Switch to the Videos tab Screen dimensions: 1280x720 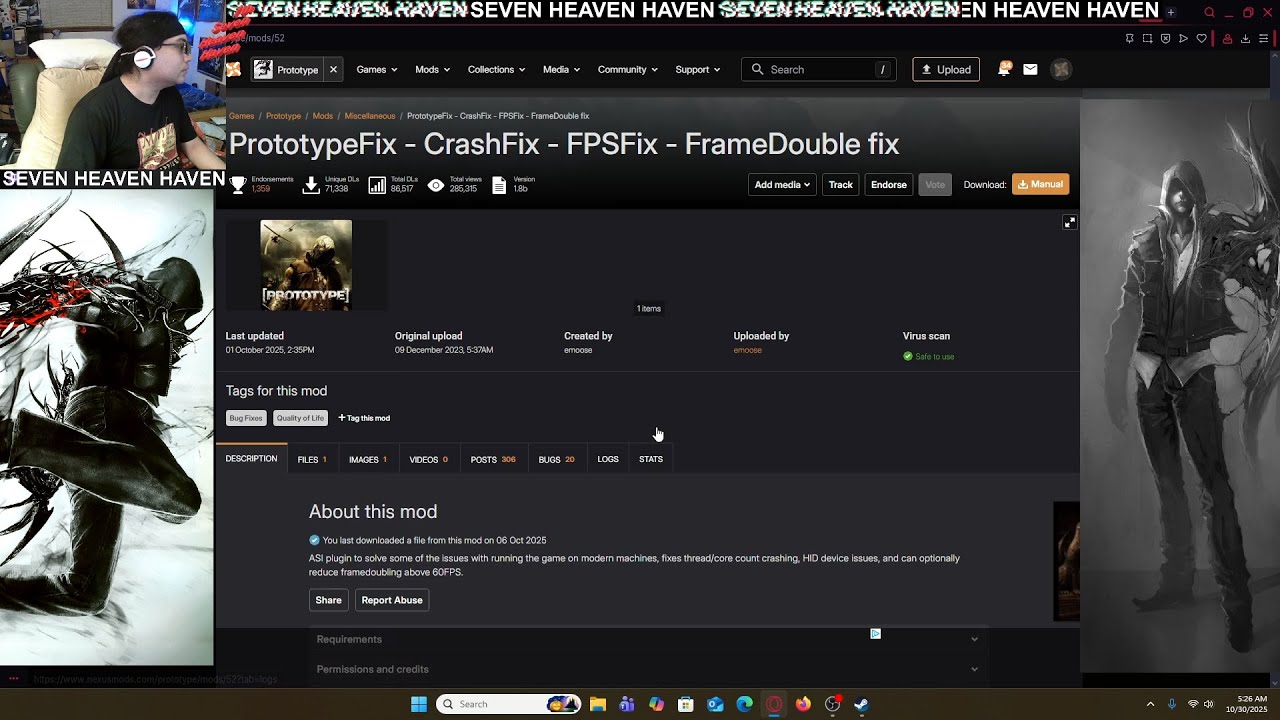point(428,459)
